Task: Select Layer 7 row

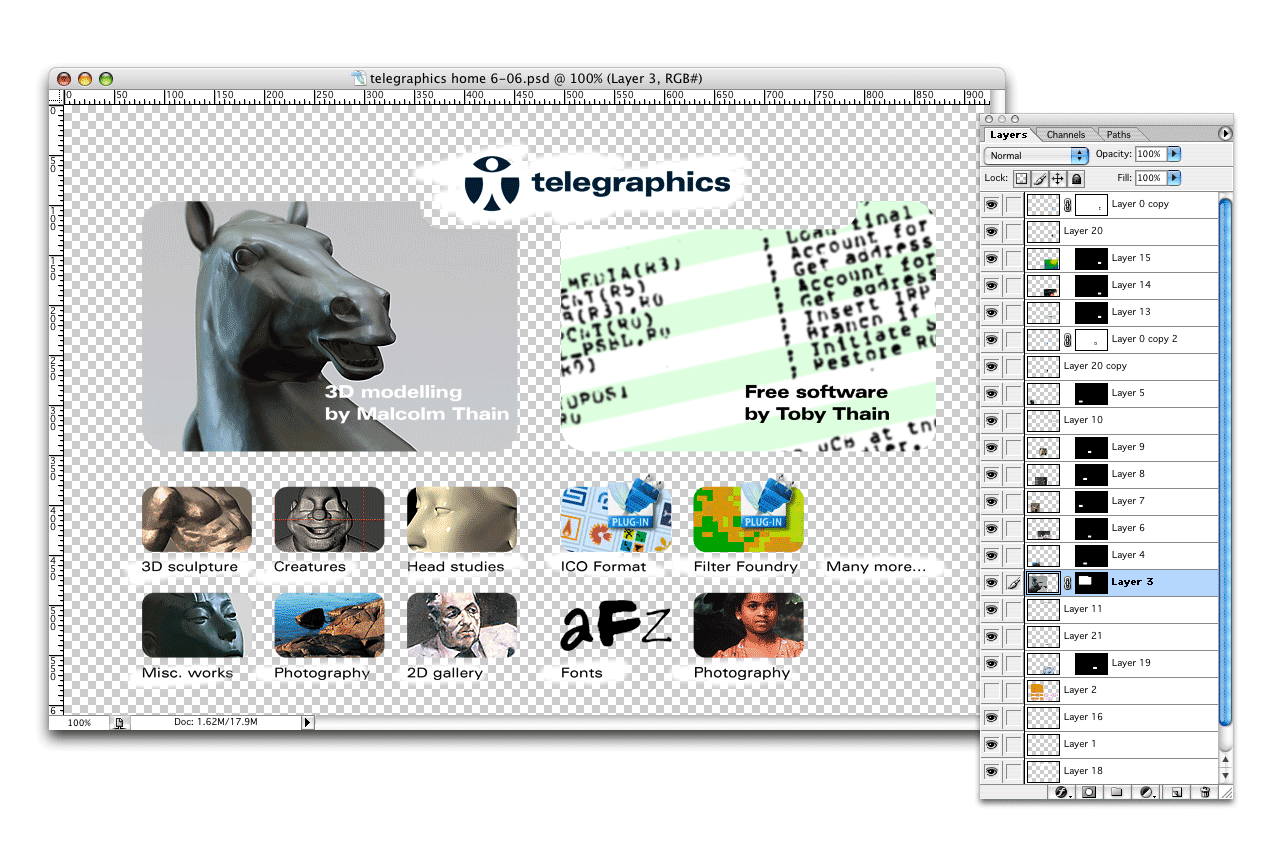Action: [1100, 501]
